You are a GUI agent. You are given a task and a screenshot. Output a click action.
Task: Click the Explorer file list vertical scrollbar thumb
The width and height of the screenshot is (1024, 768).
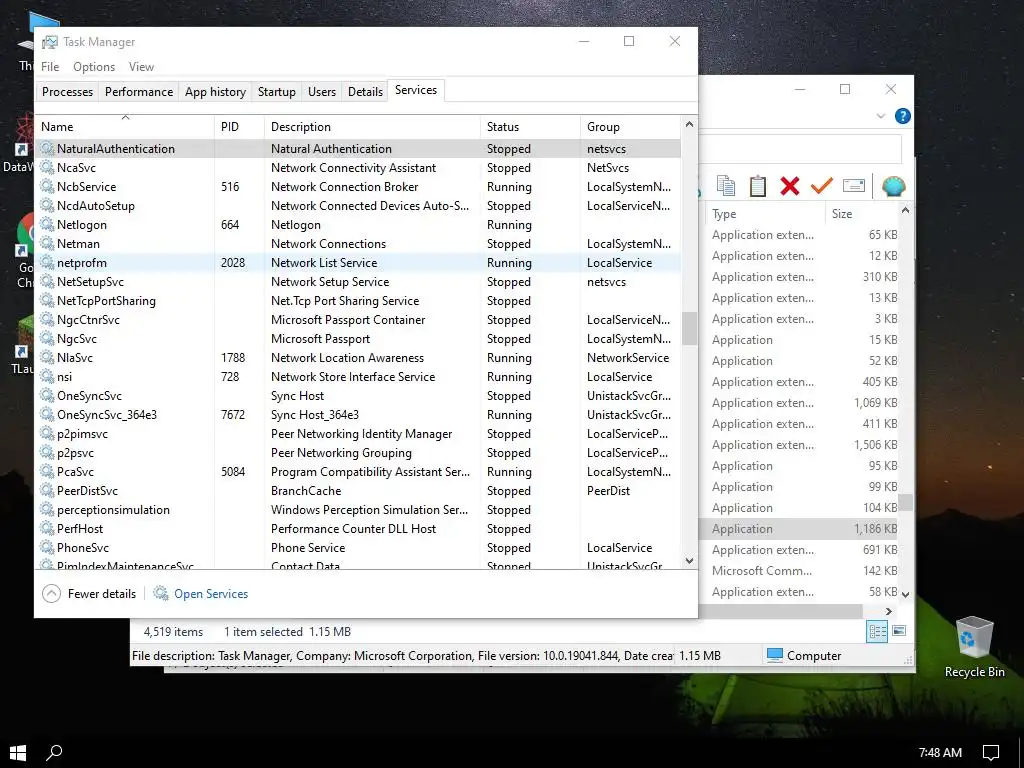point(905,502)
